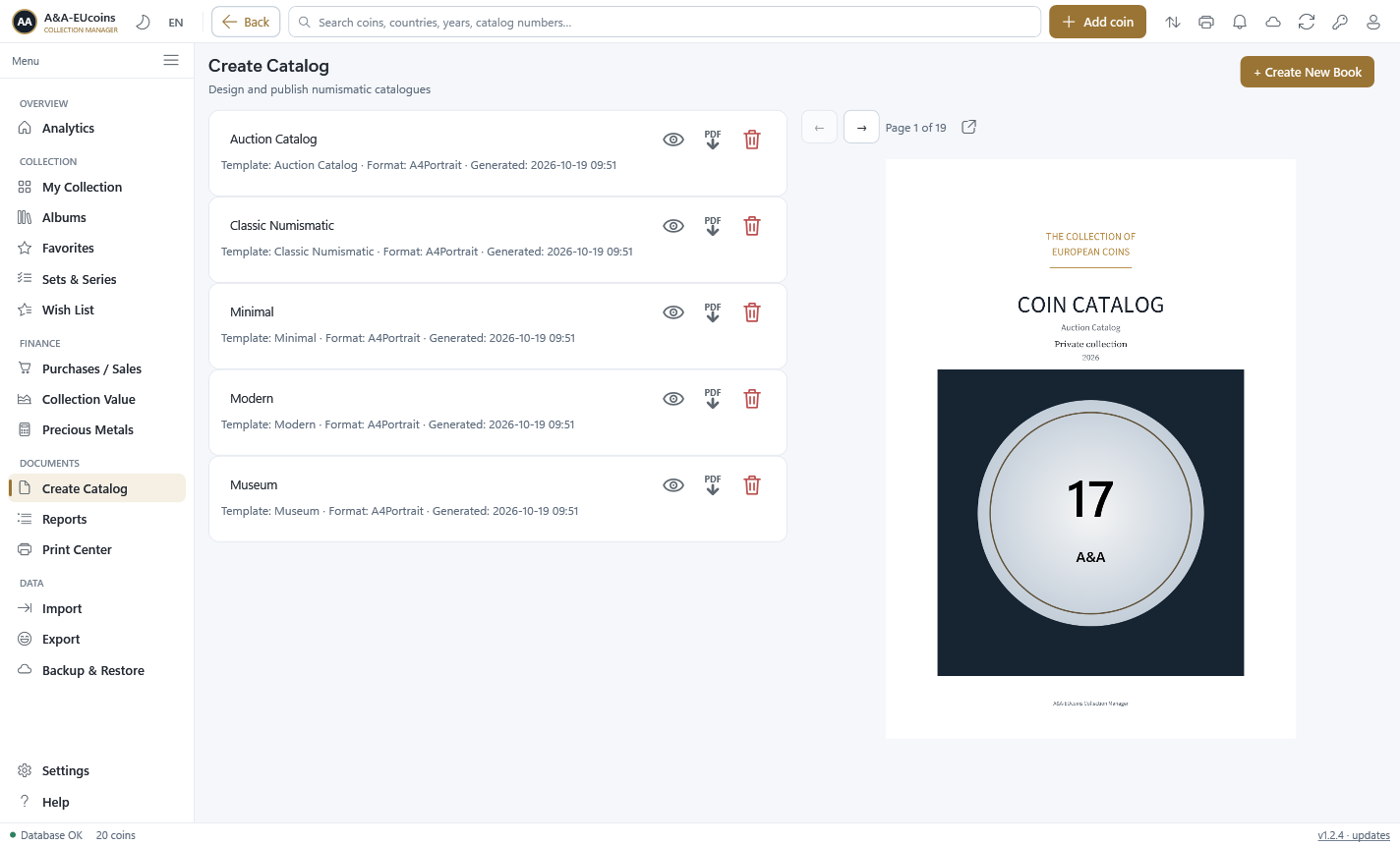
Task: Preview the Classic Numismatic catalog
Action: point(673,226)
